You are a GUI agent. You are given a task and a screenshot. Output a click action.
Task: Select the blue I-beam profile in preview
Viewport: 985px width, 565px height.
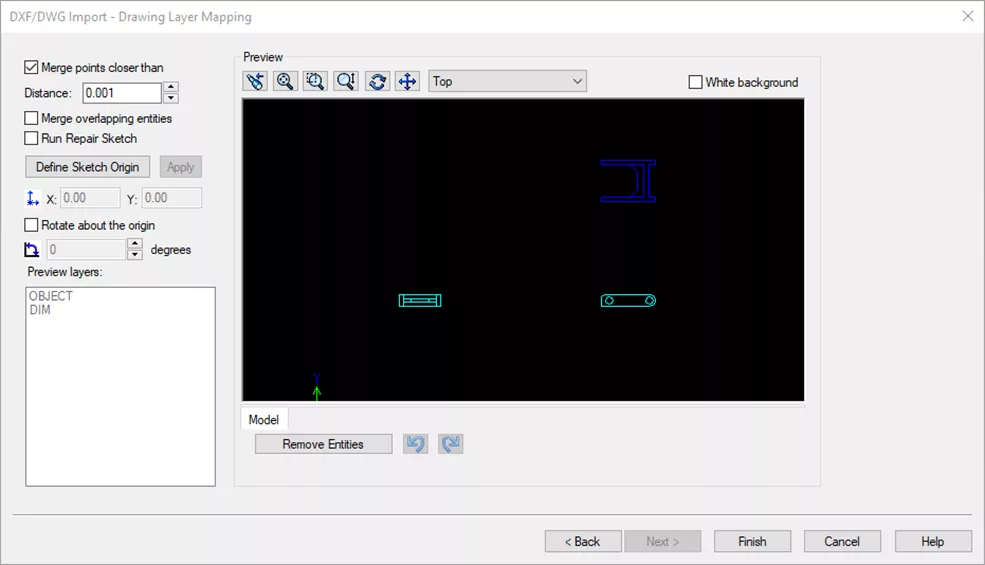click(628, 181)
